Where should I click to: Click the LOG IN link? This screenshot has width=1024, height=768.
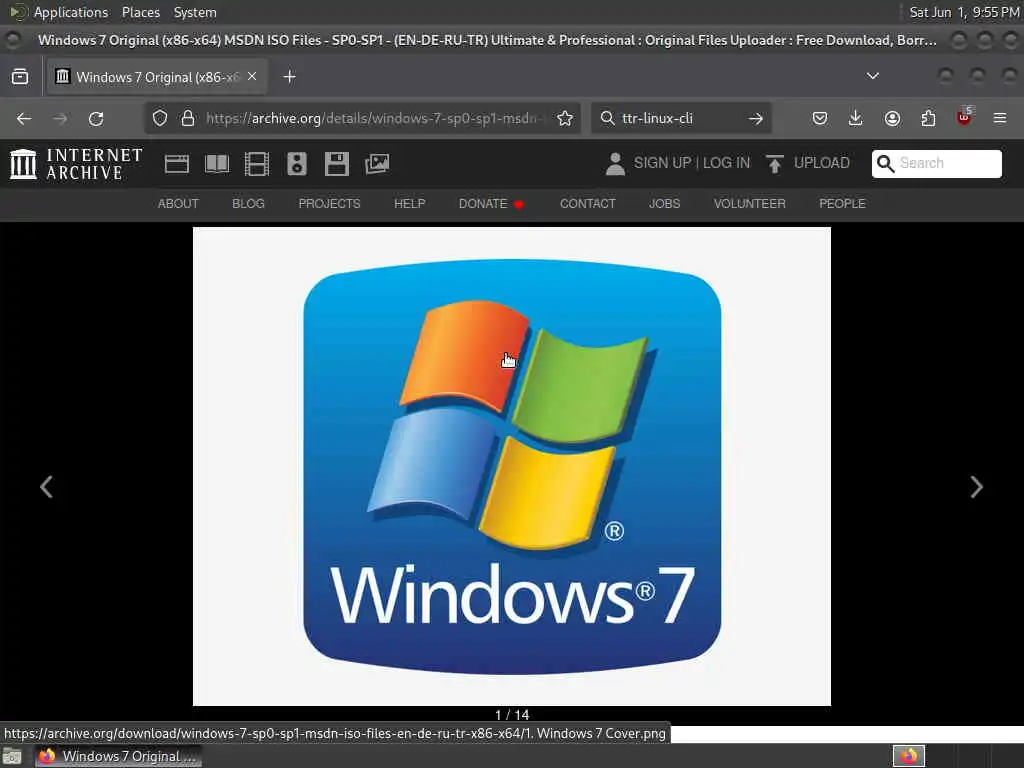pos(727,163)
